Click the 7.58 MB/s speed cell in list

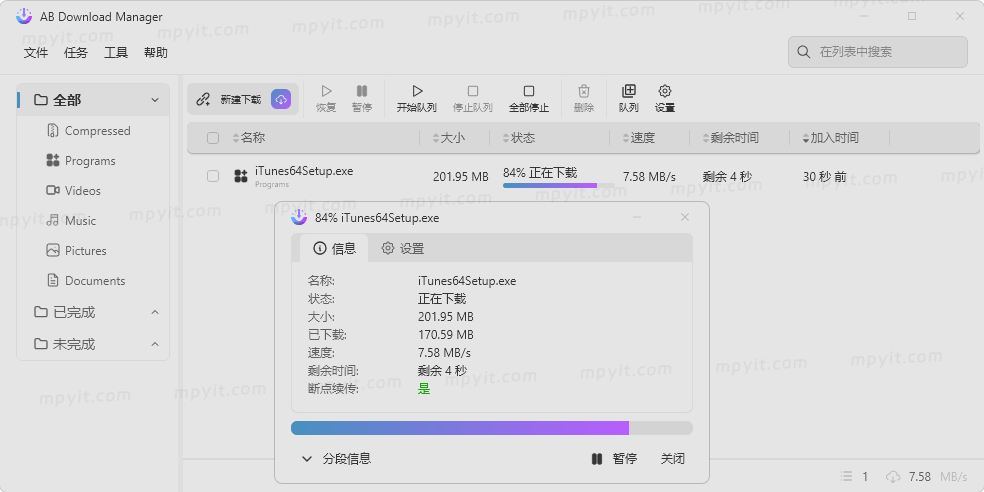pyautogui.click(x=650, y=177)
